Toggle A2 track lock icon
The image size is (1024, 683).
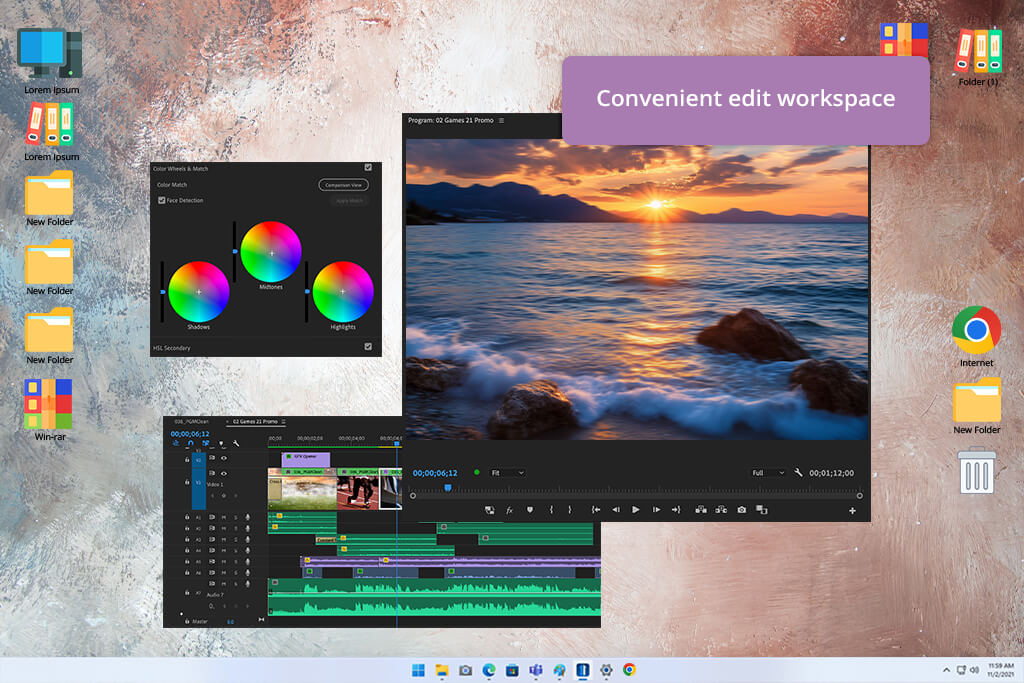tap(187, 528)
